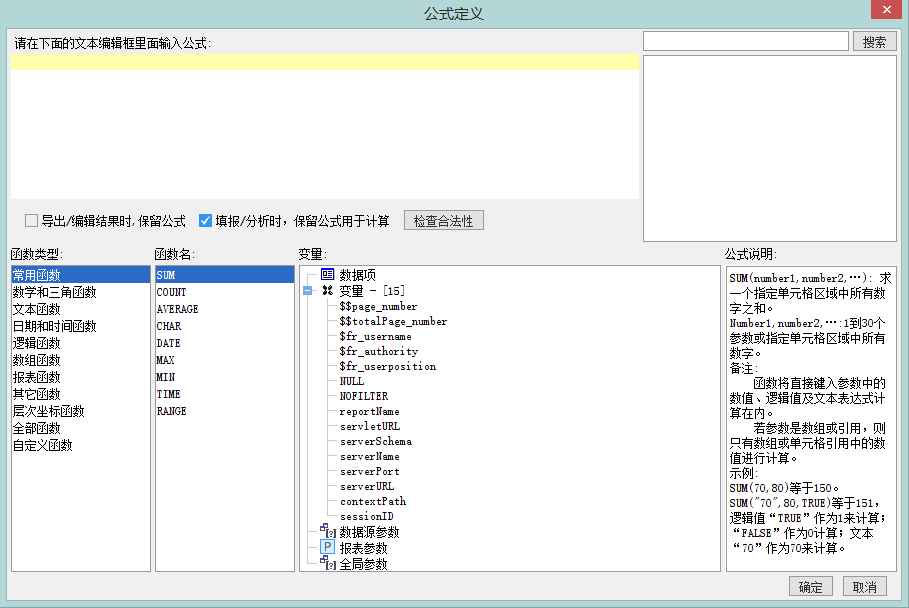Screen dimensions: 909x608
Task: Click the 数据项 table icon
Action: click(328, 274)
